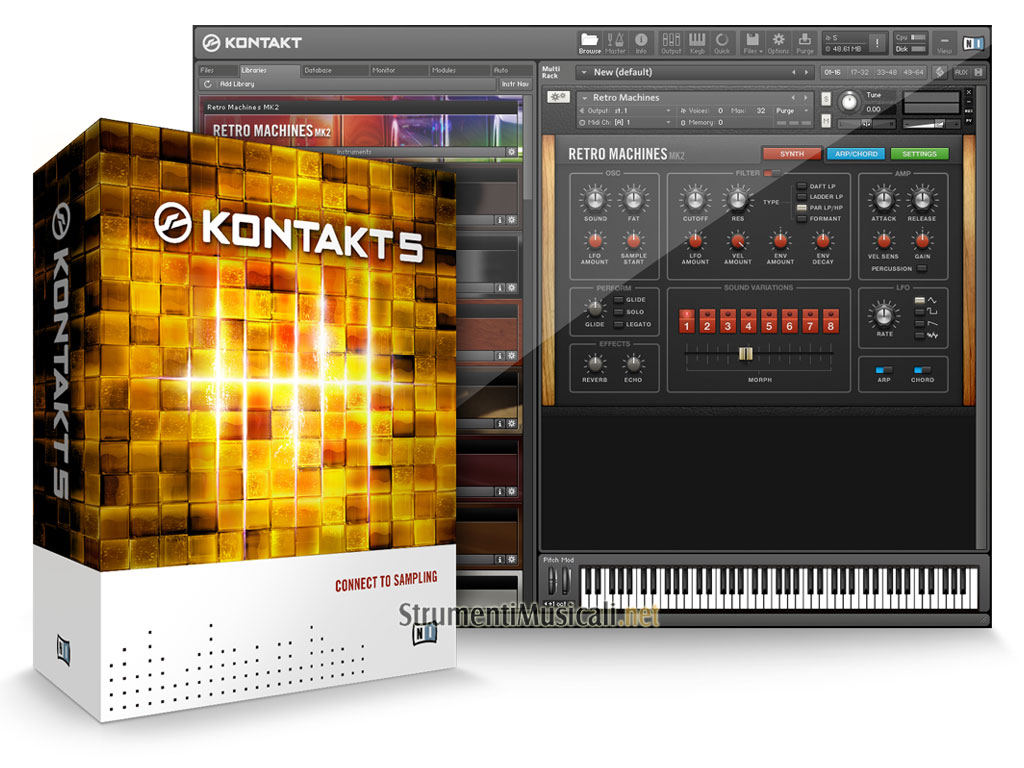Show the Info pane icon
Viewport: 1024px width, 768px height.
pyautogui.click(x=641, y=42)
